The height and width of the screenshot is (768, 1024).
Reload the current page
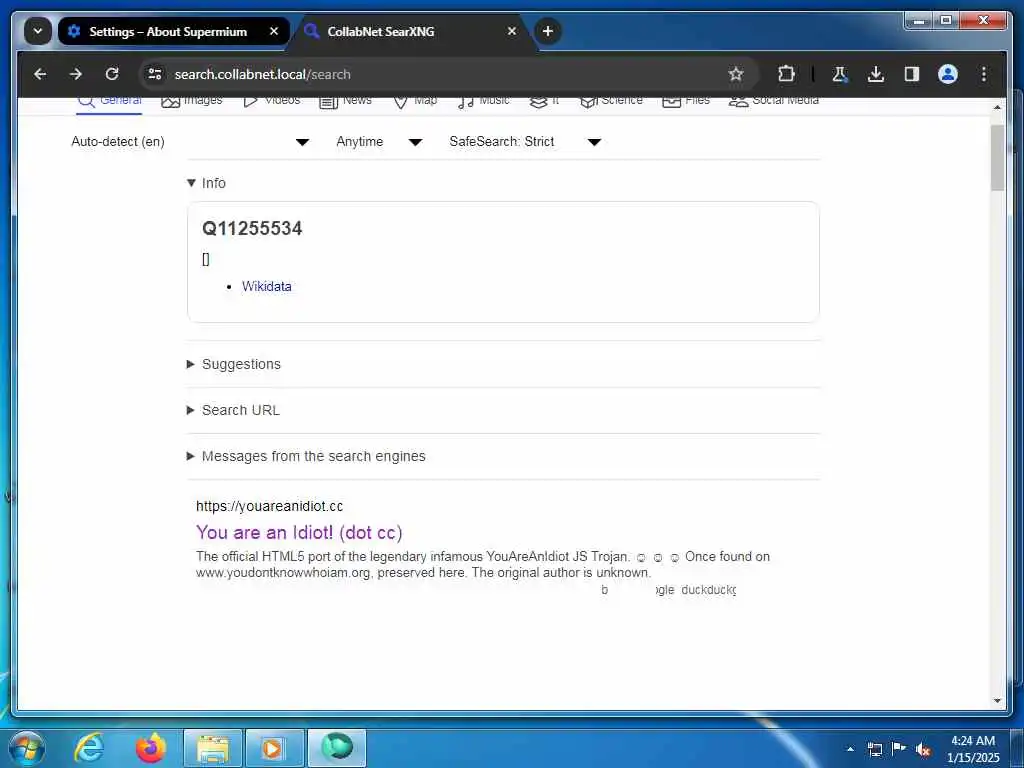click(112, 74)
